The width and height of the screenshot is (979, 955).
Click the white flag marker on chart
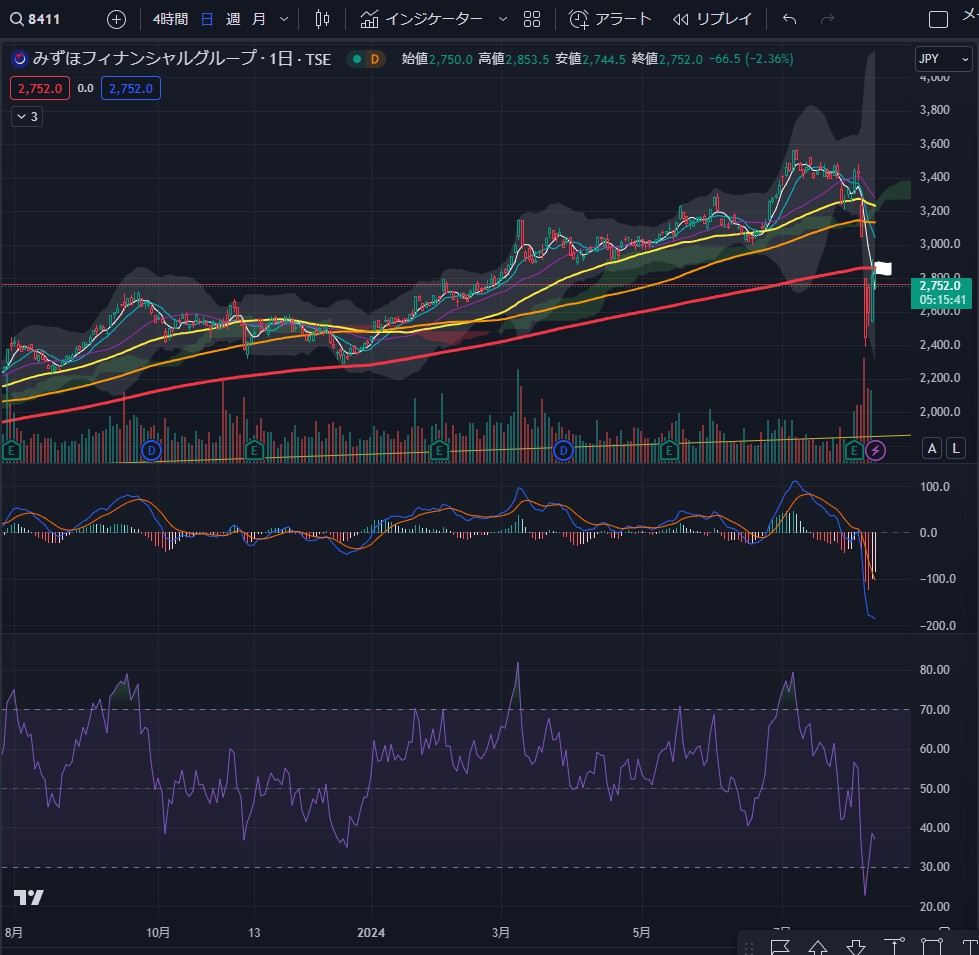pos(883,269)
